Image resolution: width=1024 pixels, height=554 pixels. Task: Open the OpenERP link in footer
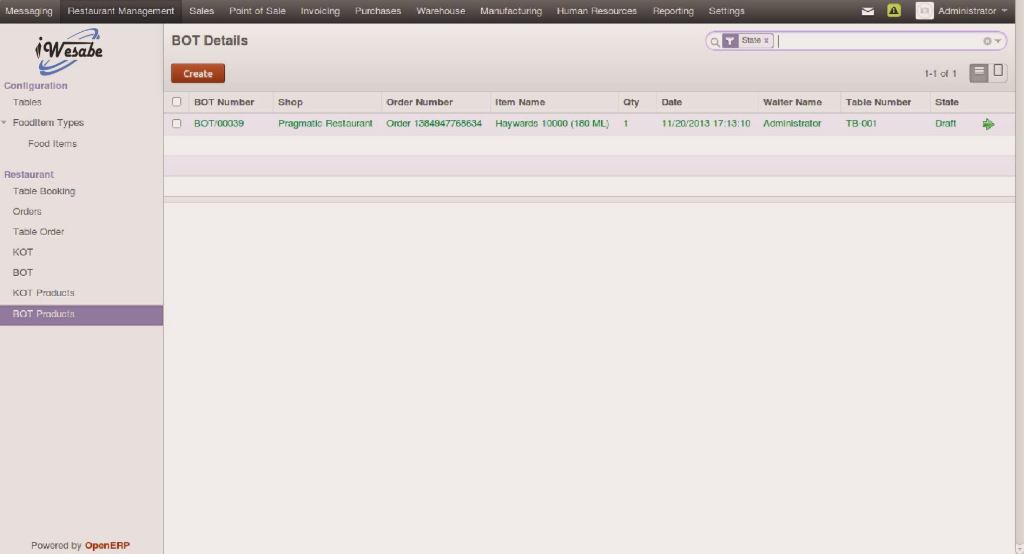[107, 546]
